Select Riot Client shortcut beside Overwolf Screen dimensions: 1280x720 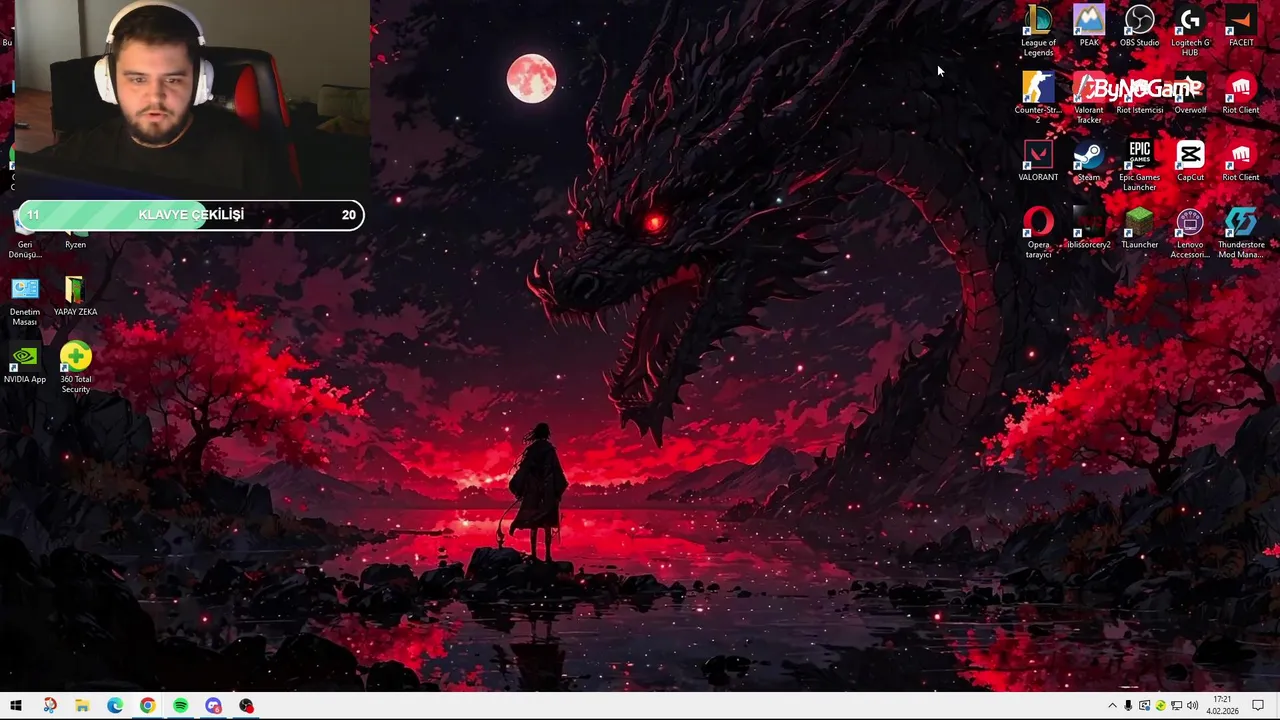(x=1241, y=94)
